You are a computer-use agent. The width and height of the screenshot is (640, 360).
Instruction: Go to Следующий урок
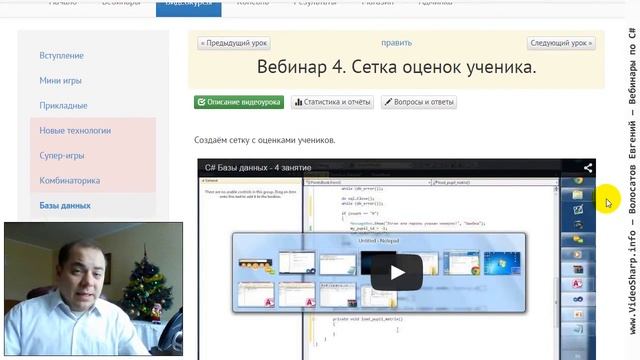[561, 43]
